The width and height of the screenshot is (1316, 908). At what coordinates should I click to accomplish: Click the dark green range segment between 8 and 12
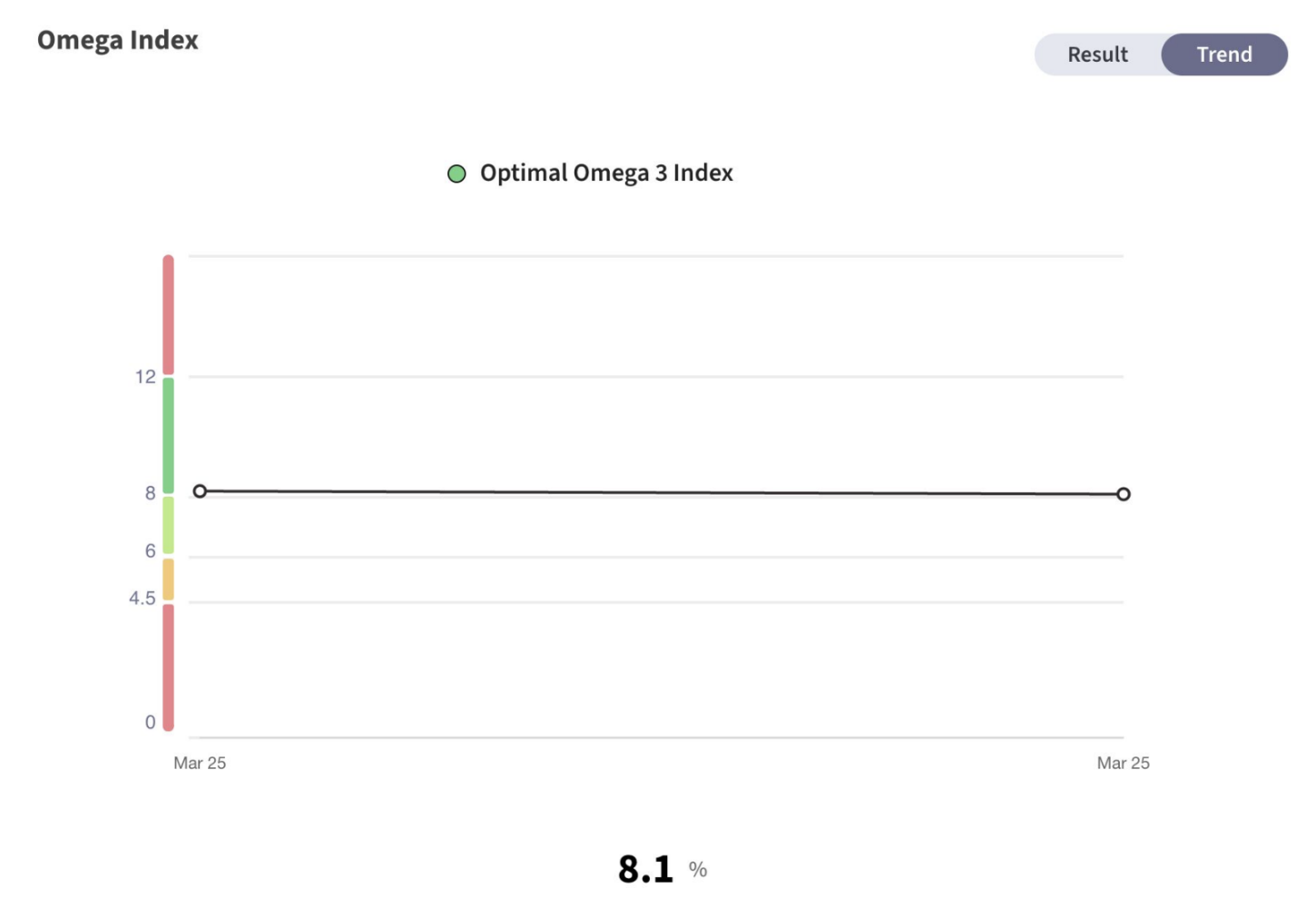point(168,436)
